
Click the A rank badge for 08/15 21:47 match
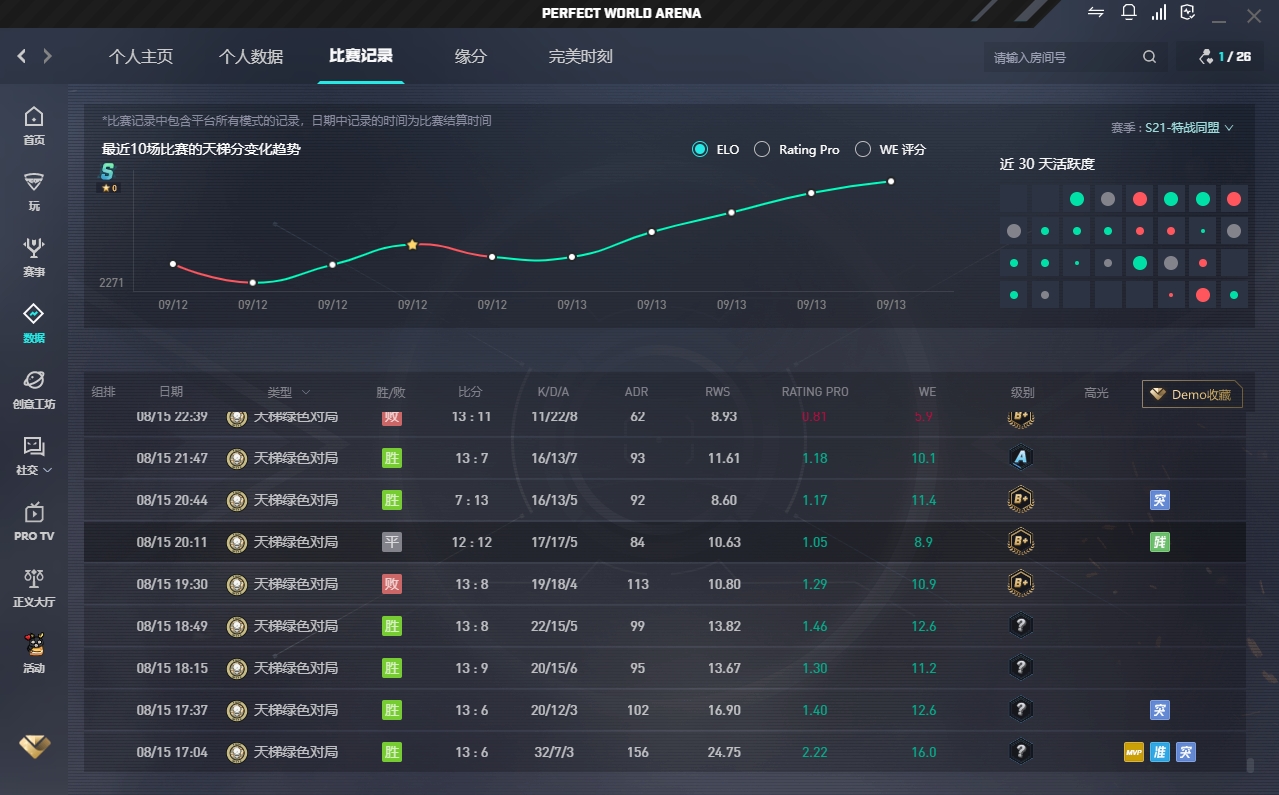point(1020,458)
